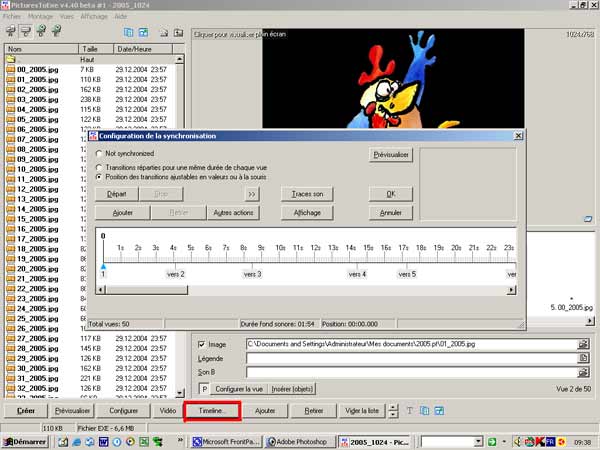The height and width of the screenshot is (450, 600).
Task: Open Microsoft FrontPage from the taskbar
Action: (227, 442)
